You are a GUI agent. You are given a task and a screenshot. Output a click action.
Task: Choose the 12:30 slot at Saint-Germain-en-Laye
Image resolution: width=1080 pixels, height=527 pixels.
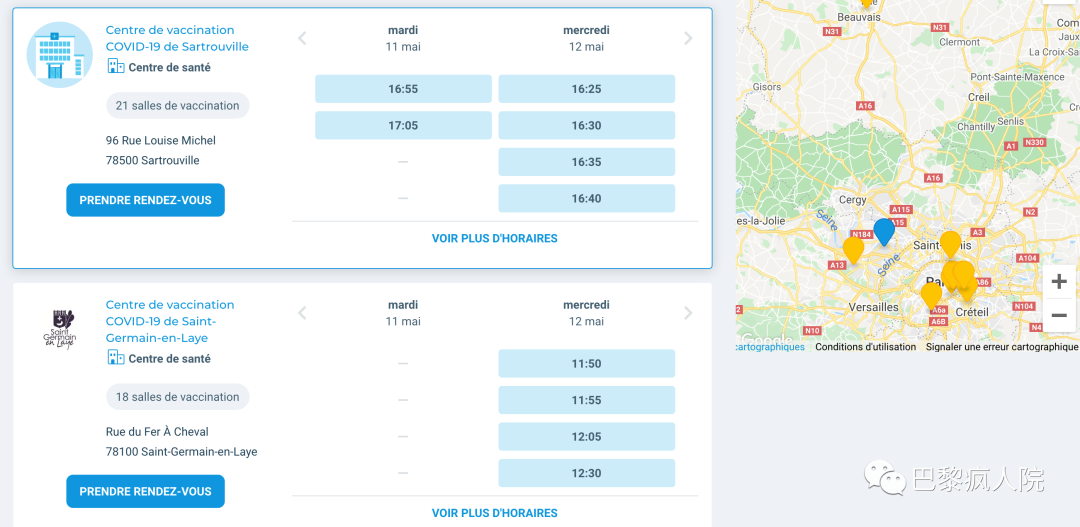[x=586, y=473]
